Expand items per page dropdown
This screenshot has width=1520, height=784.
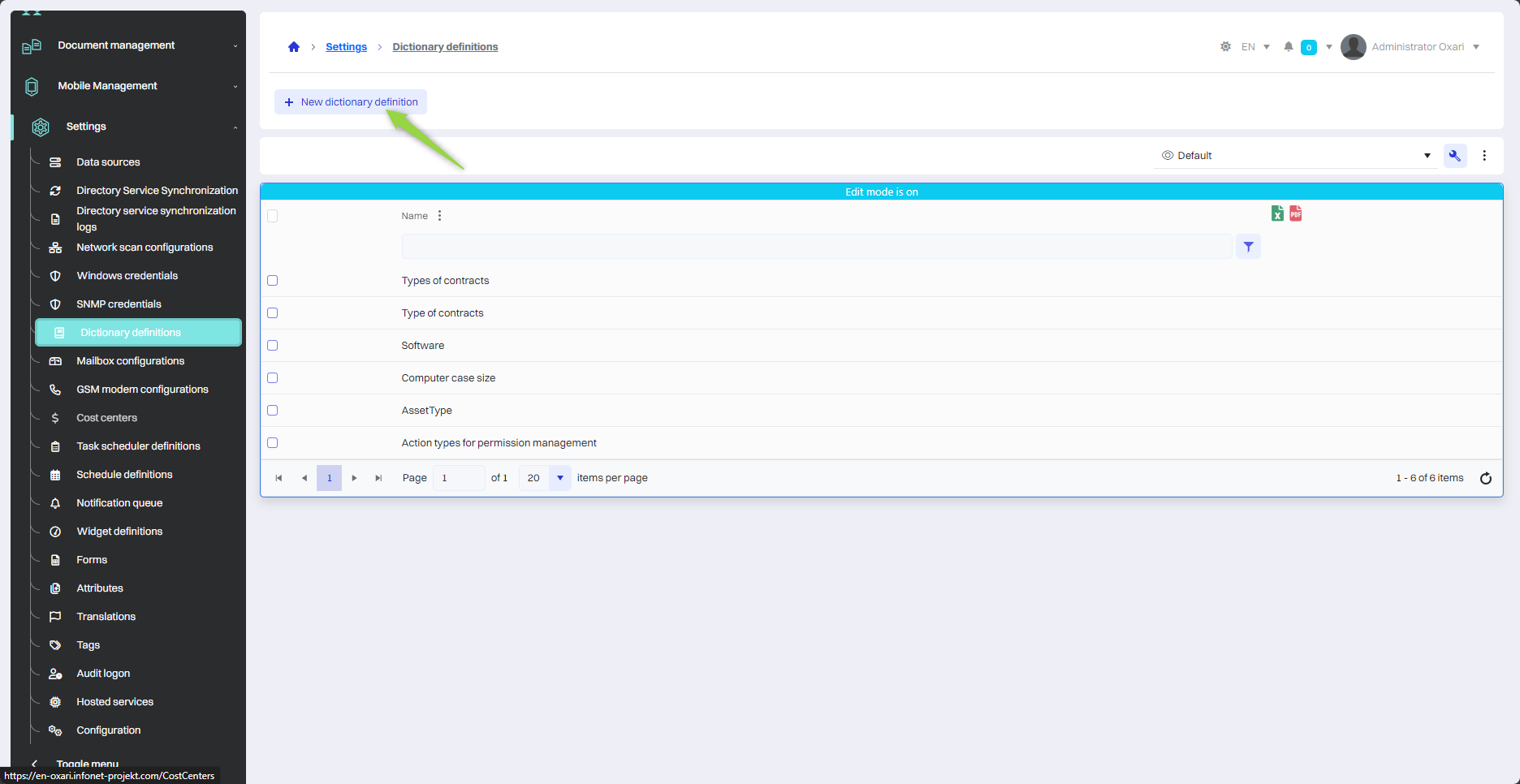pos(560,478)
